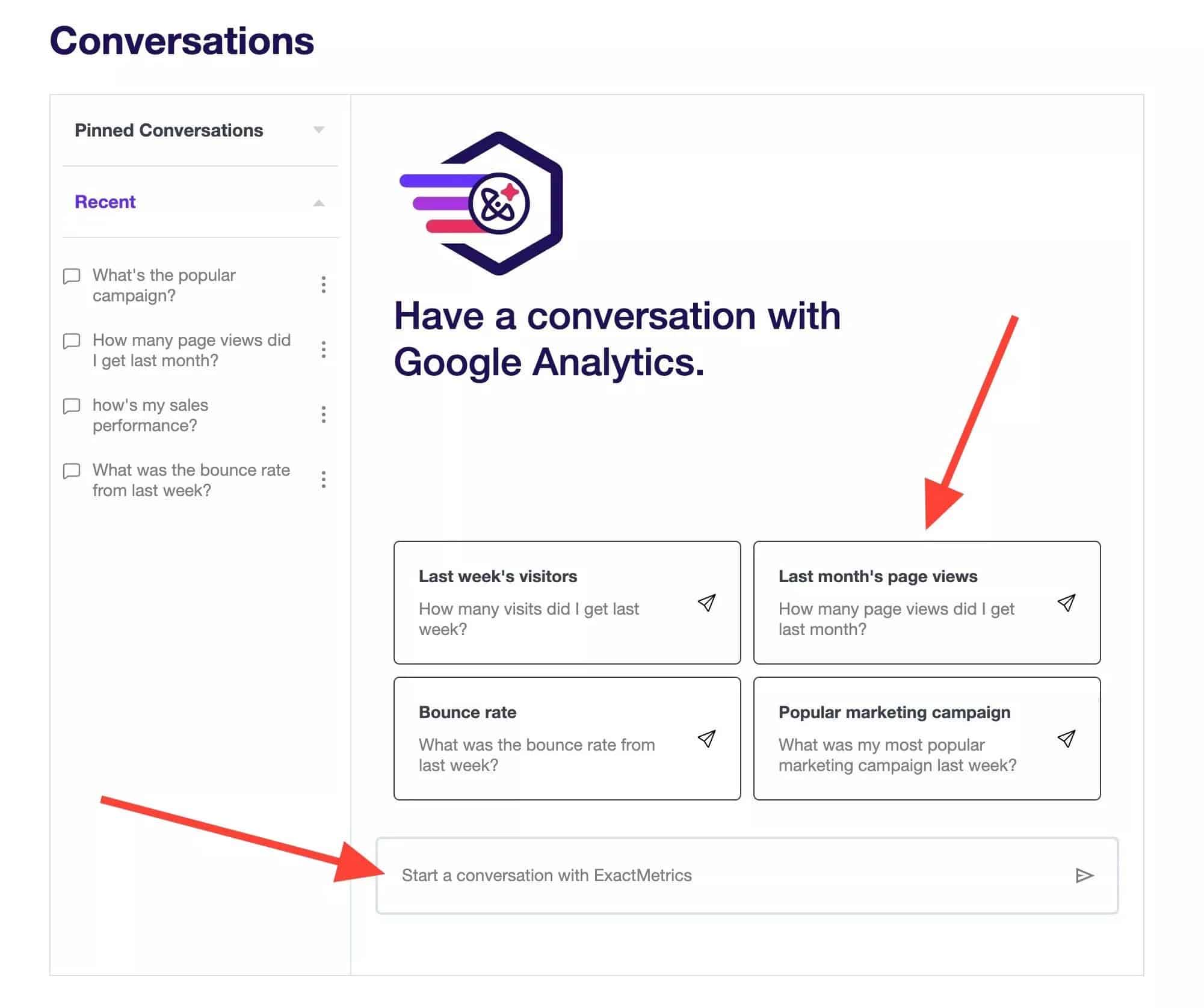Screen dimensions: 1204x1008
Task: Click the ExactMetrics hexagon logo
Action: pos(482,203)
